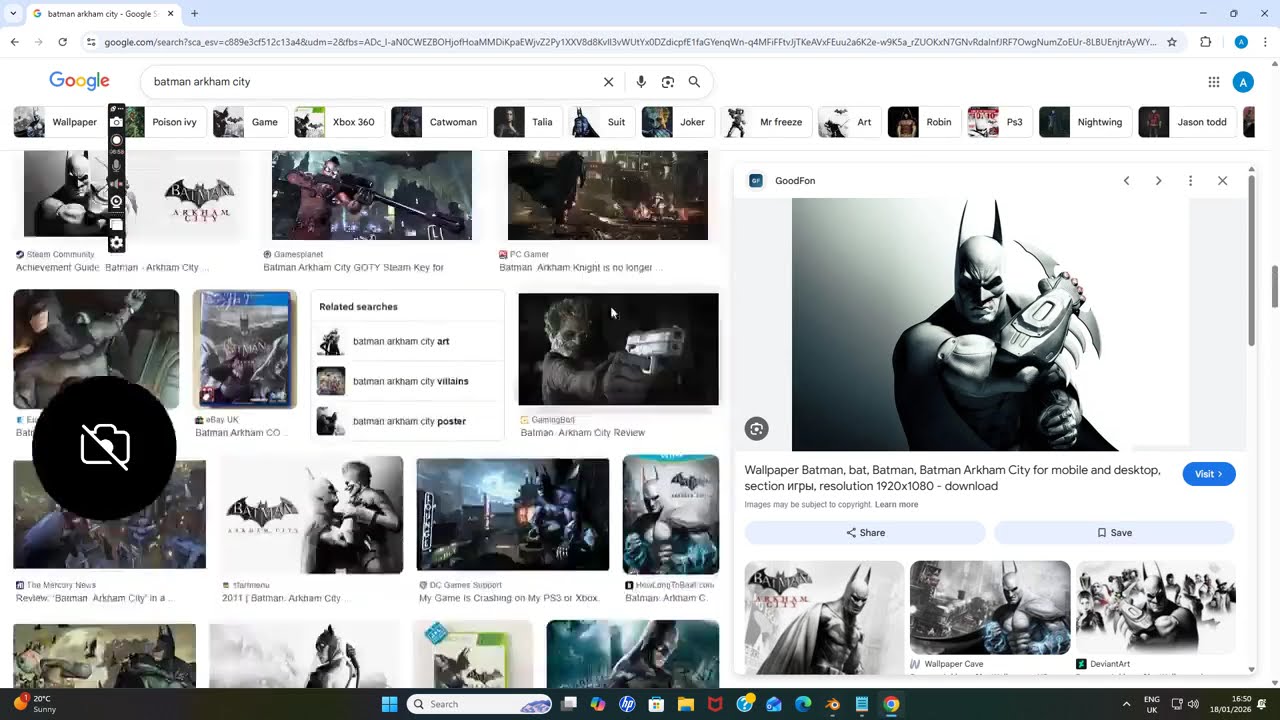1280x720 pixels.
Task: Show next image in preview panel
Action: point(1158,181)
